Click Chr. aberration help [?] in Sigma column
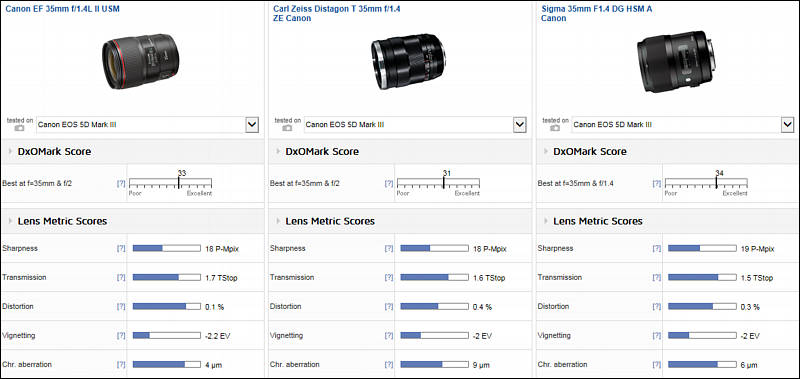The image size is (800, 379). pos(657,365)
